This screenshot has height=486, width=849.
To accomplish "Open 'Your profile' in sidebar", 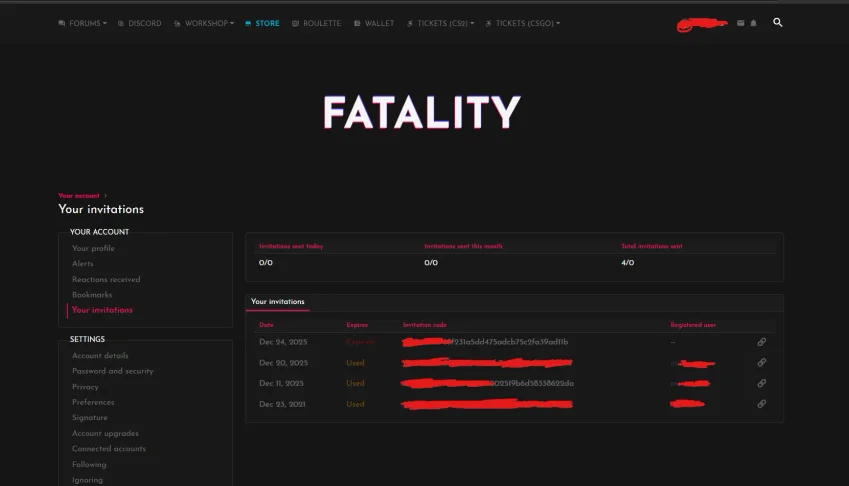I will point(93,248).
